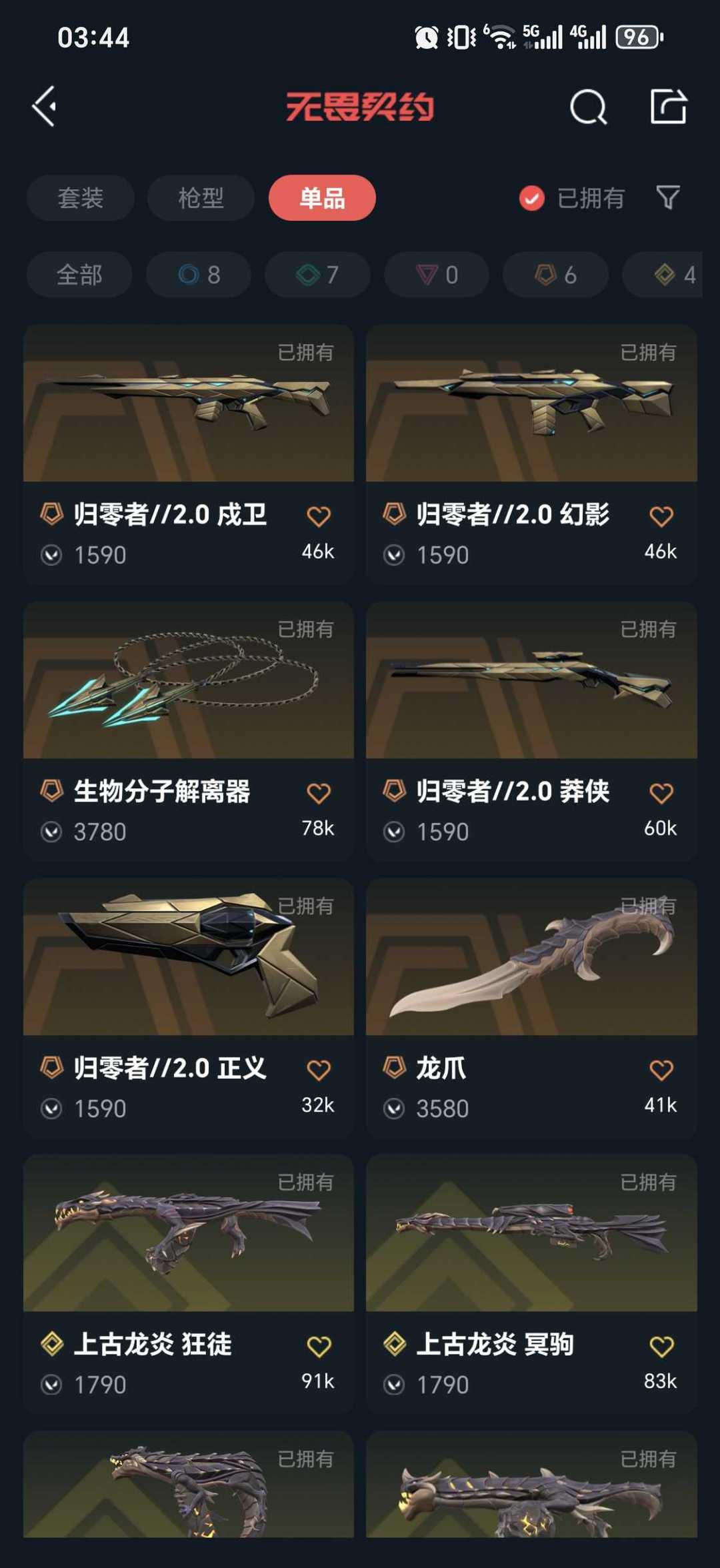This screenshot has width=720, height=1568.
Task: Heart the 归零者//2.0 正义 skin
Action: 319,1070
